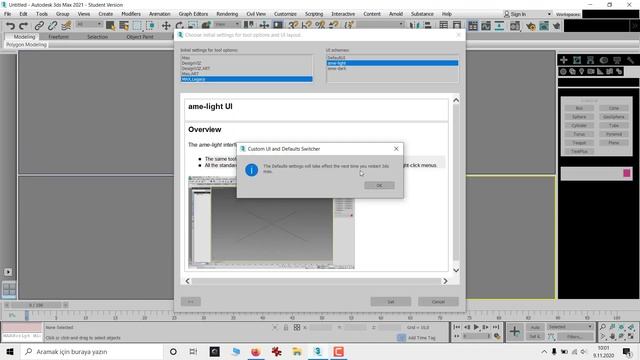Image resolution: width=640 pixels, height=360 pixels.
Task: Open the Rendered Frame Window icon
Action: (x=544, y=26)
